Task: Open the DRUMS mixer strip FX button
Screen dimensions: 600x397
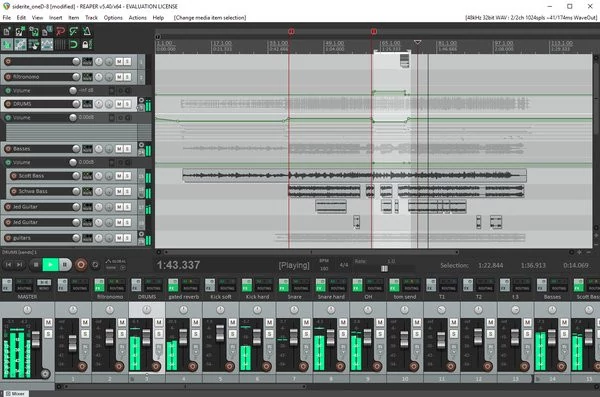Action: click(x=136, y=285)
